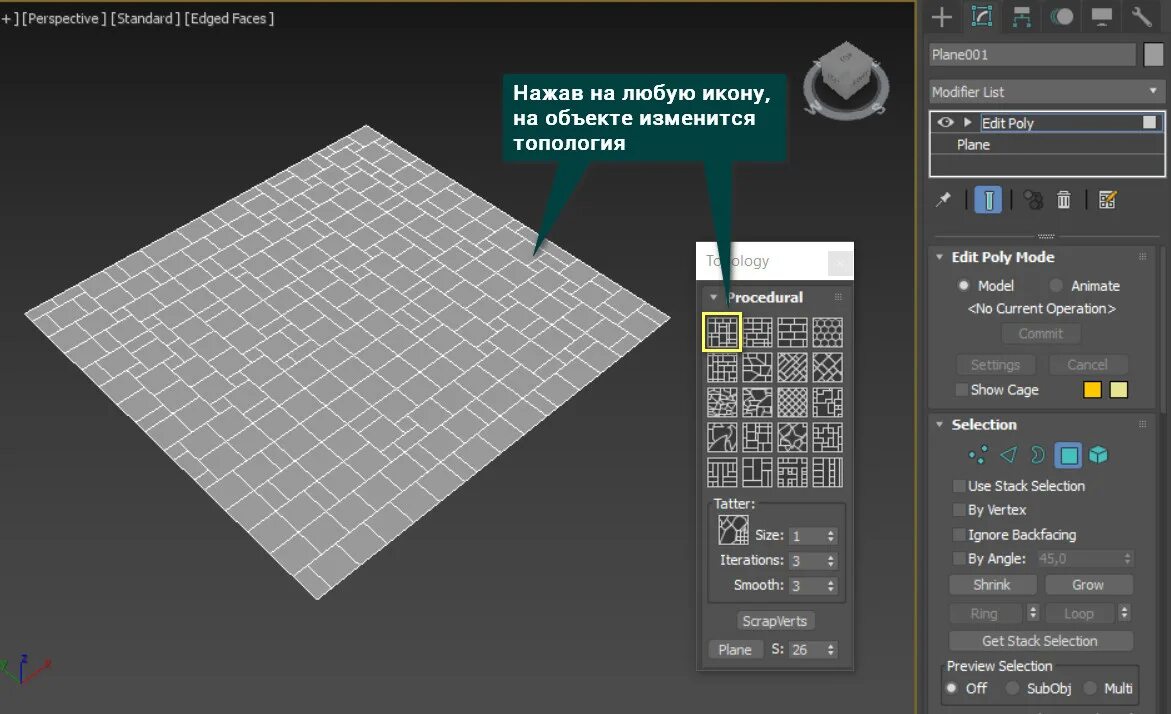Open the Create command panel tab

[x=942, y=16]
